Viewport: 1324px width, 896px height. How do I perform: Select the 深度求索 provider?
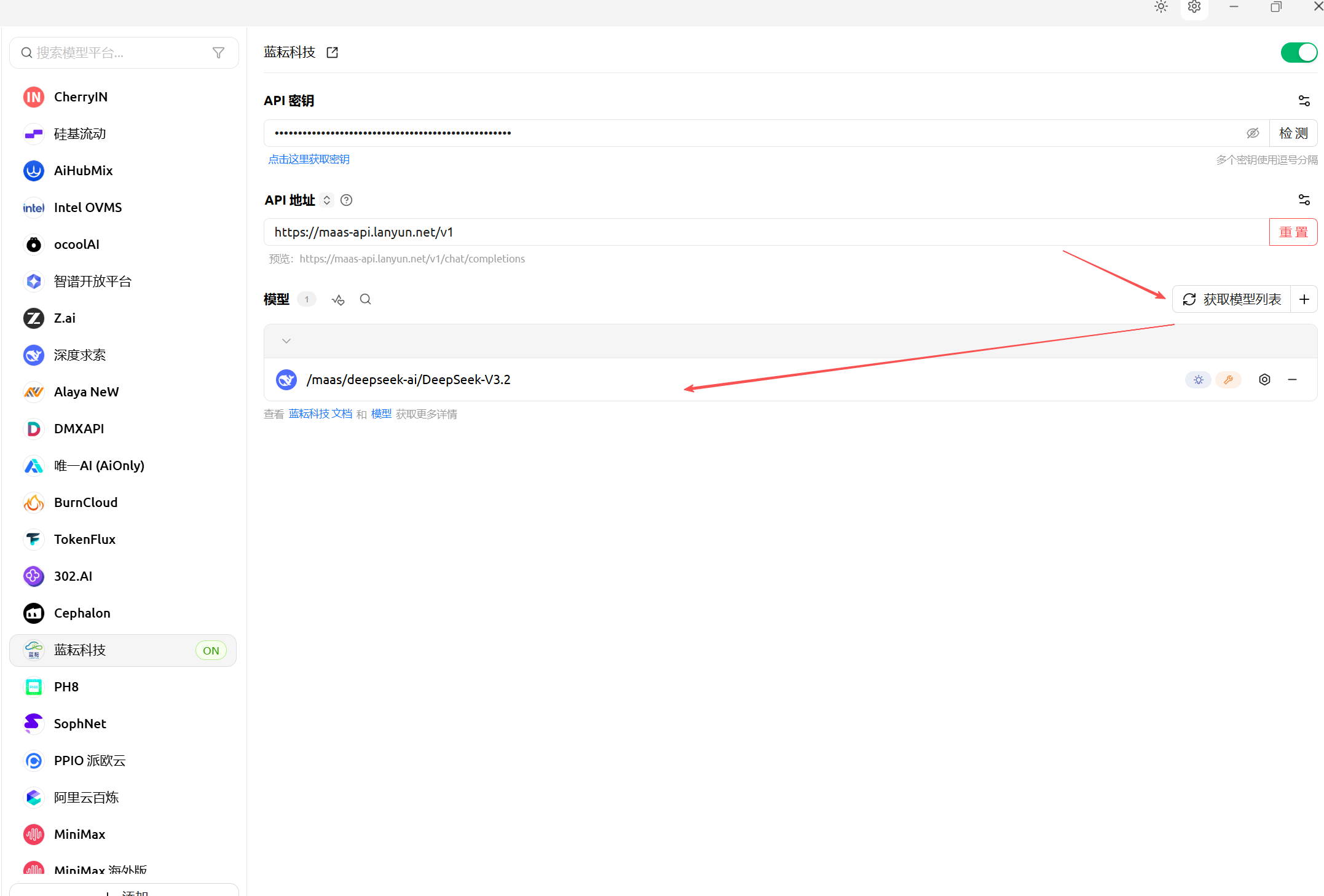tap(123, 355)
